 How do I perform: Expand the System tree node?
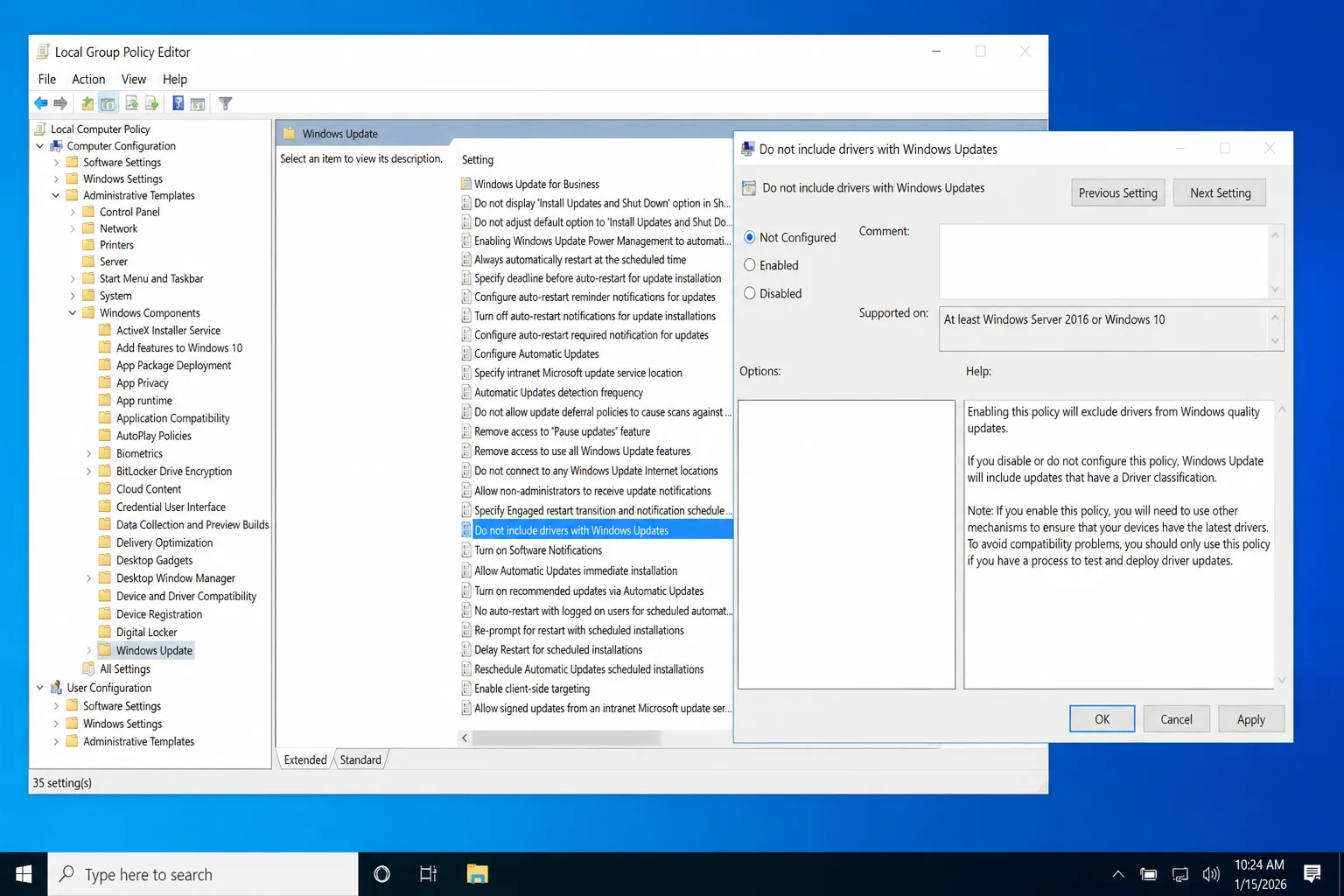[x=73, y=296]
